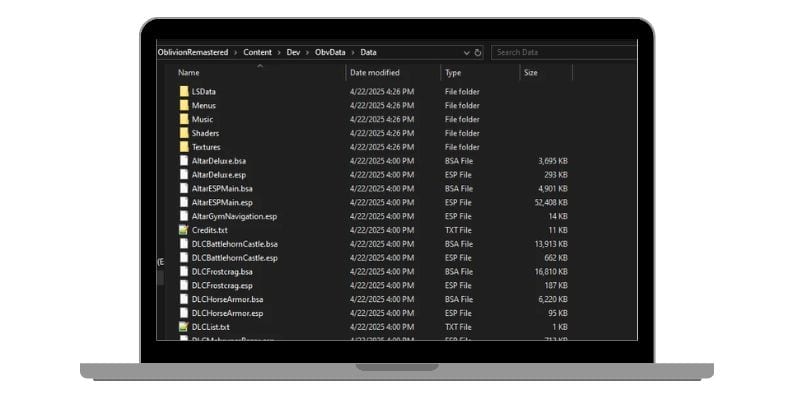This screenshot has height=398, width=794.
Task: Click the DLCHorseArmor.esp file icon
Action: 184,313
